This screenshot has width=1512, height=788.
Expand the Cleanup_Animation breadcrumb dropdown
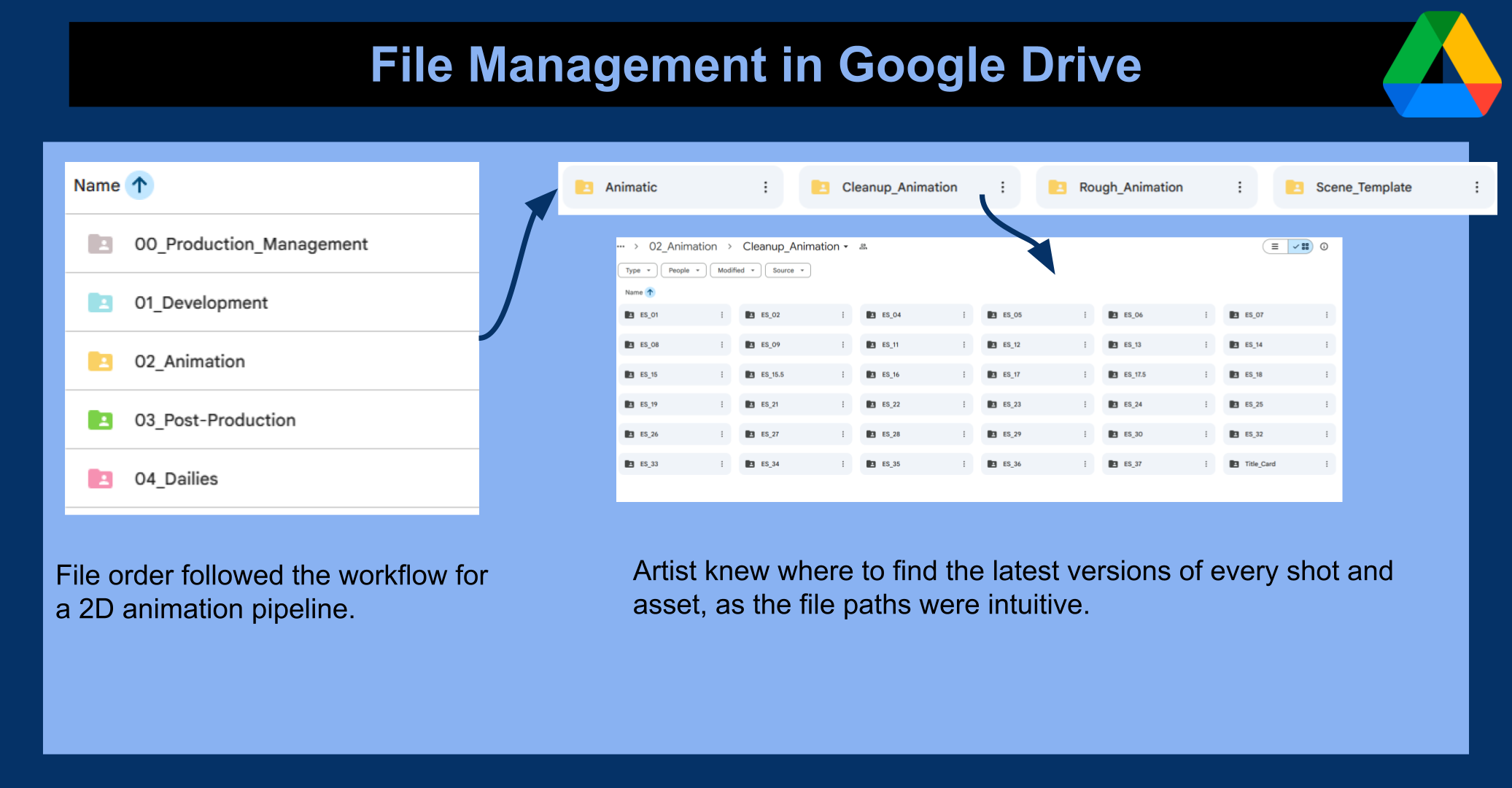845,247
